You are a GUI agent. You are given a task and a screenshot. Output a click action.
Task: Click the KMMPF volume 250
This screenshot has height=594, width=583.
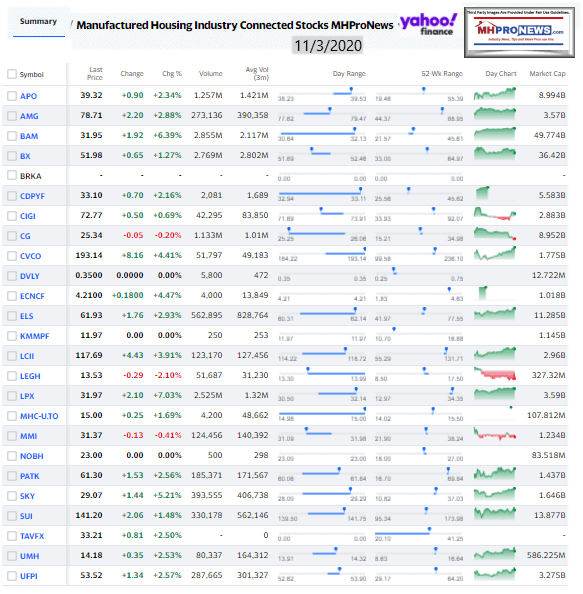215,336
